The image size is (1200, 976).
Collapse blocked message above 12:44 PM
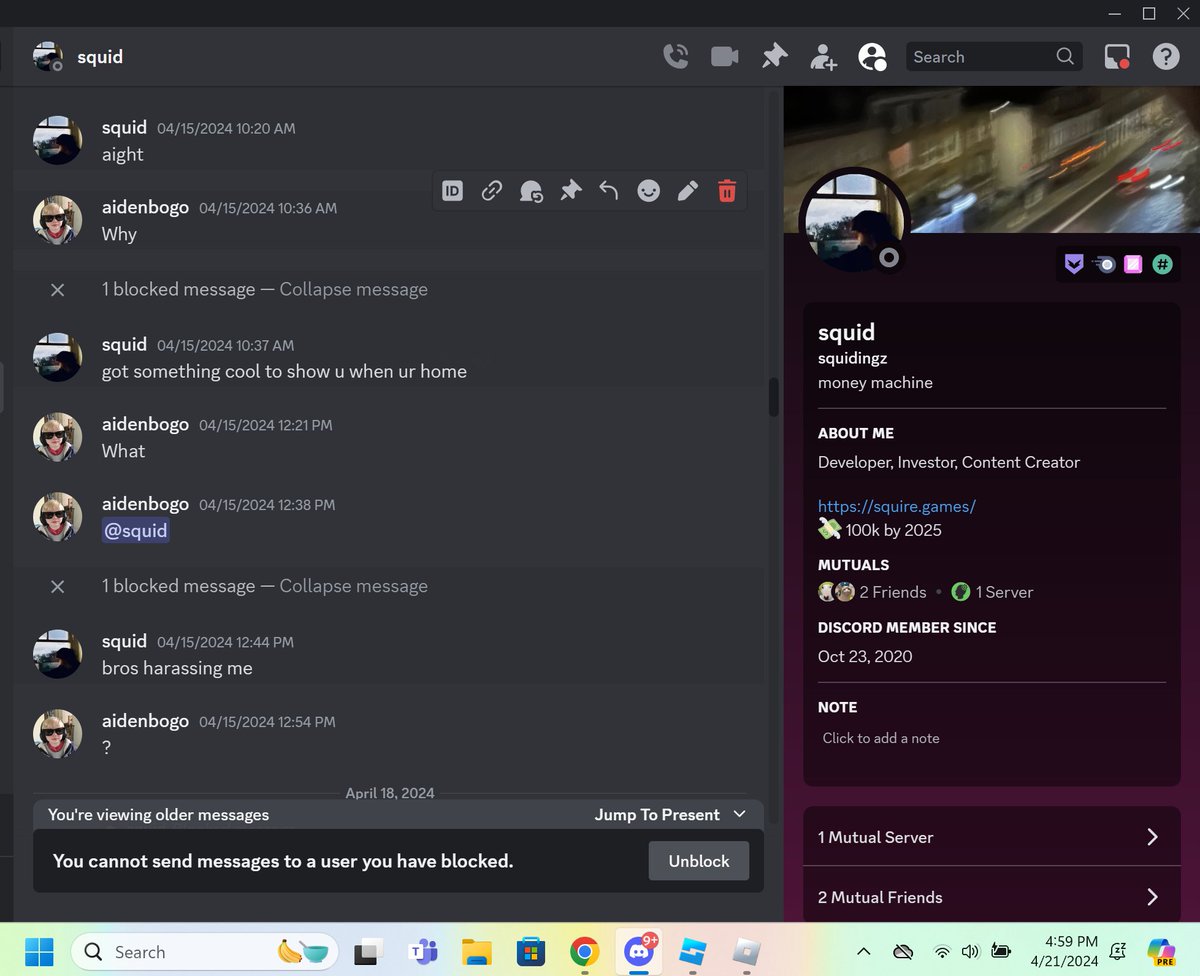[x=353, y=586]
